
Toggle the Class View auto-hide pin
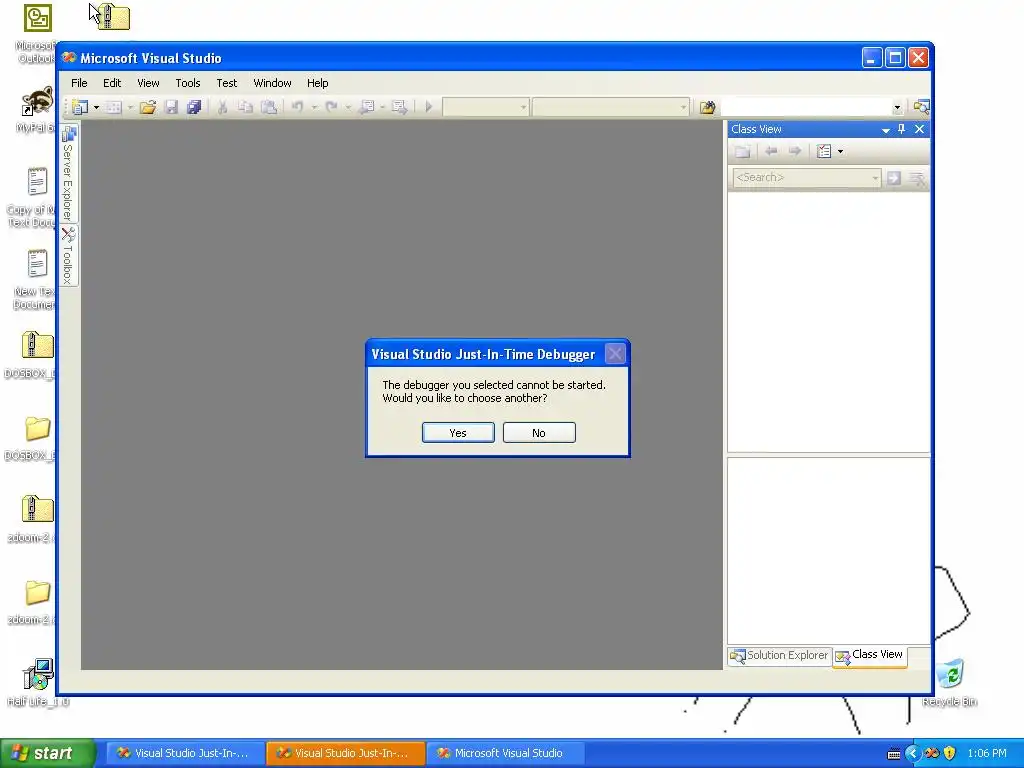point(902,129)
